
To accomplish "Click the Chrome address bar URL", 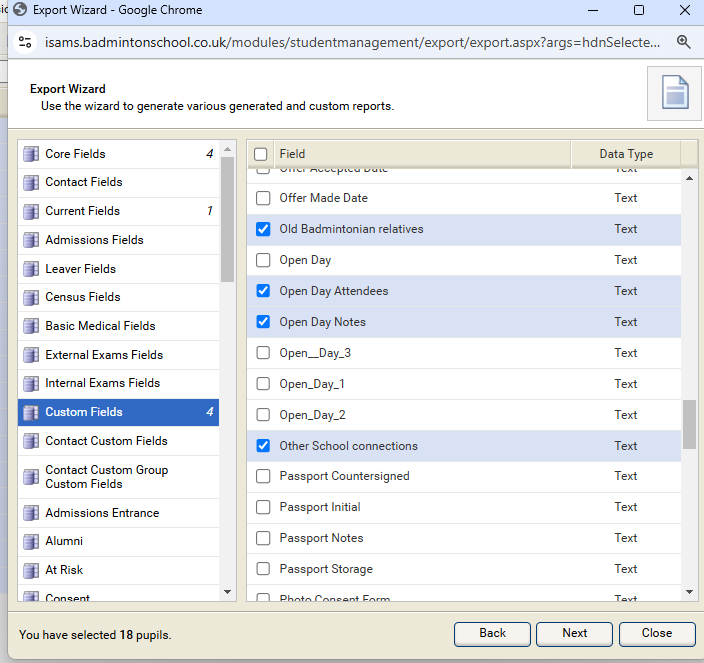I will tap(352, 42).
